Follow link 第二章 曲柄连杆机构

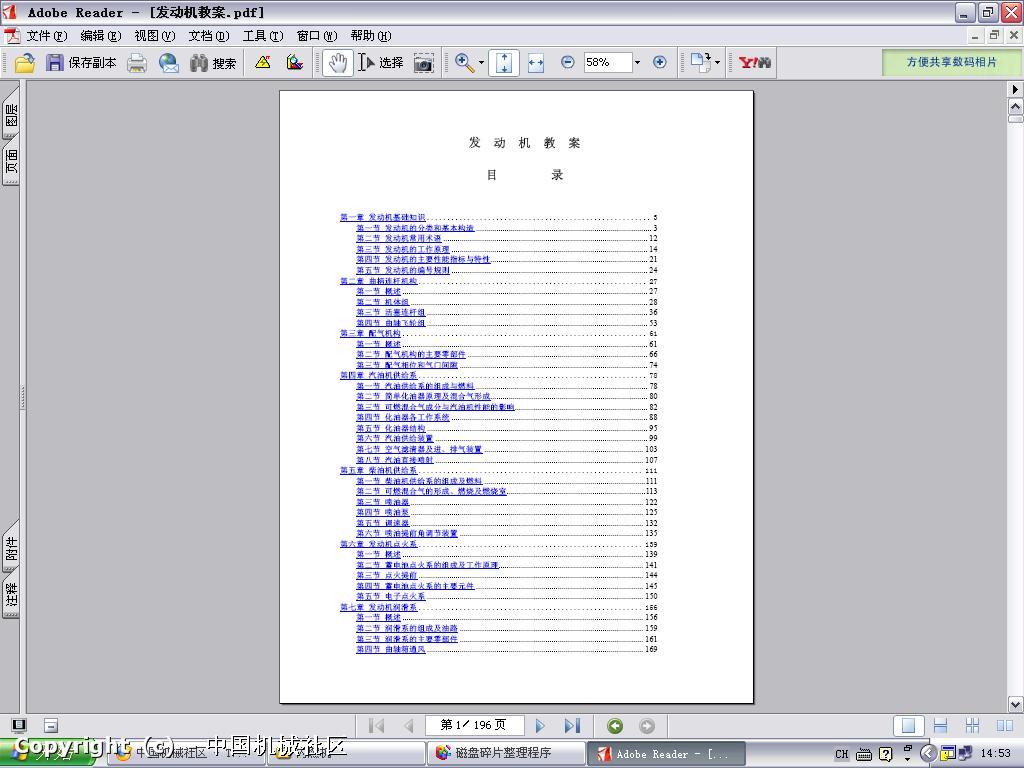click(x=378, y=281)
